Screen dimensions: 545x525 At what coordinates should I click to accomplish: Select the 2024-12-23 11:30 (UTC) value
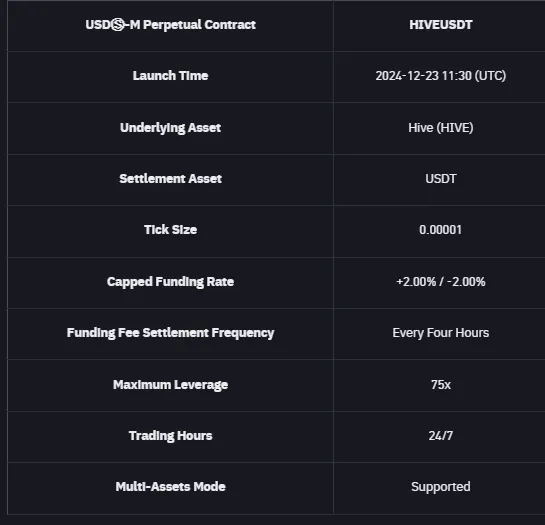[x=440, y=75]
